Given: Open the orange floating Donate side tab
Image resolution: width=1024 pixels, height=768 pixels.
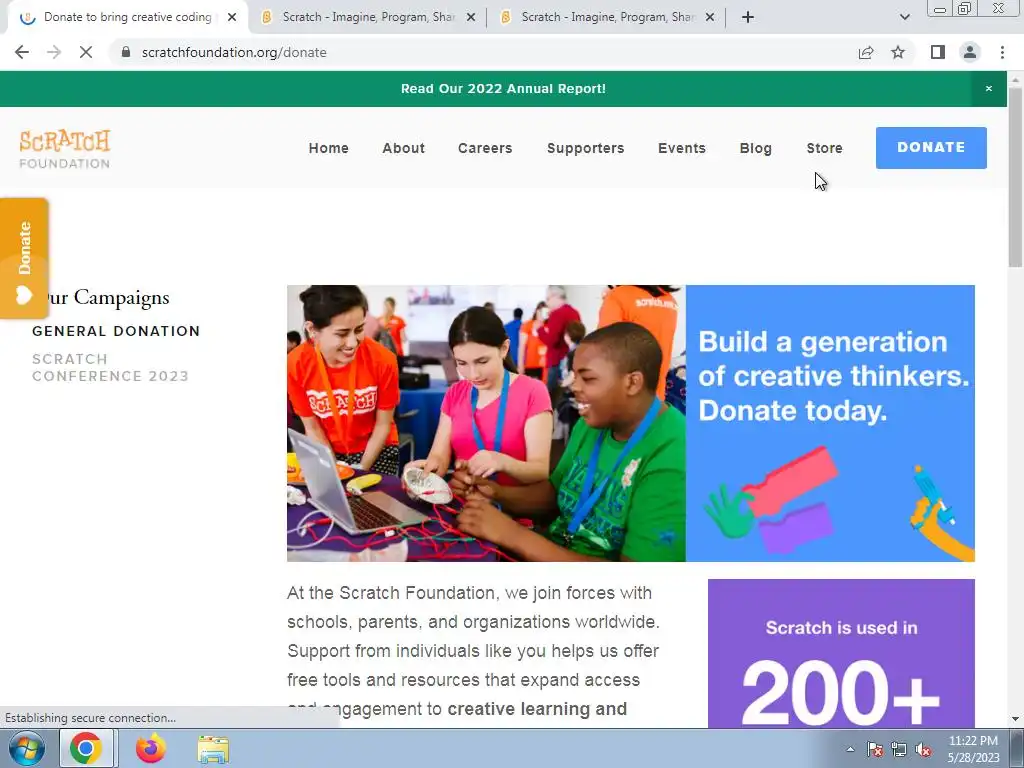Looking at the screenshot, I should tap(24, 259).
